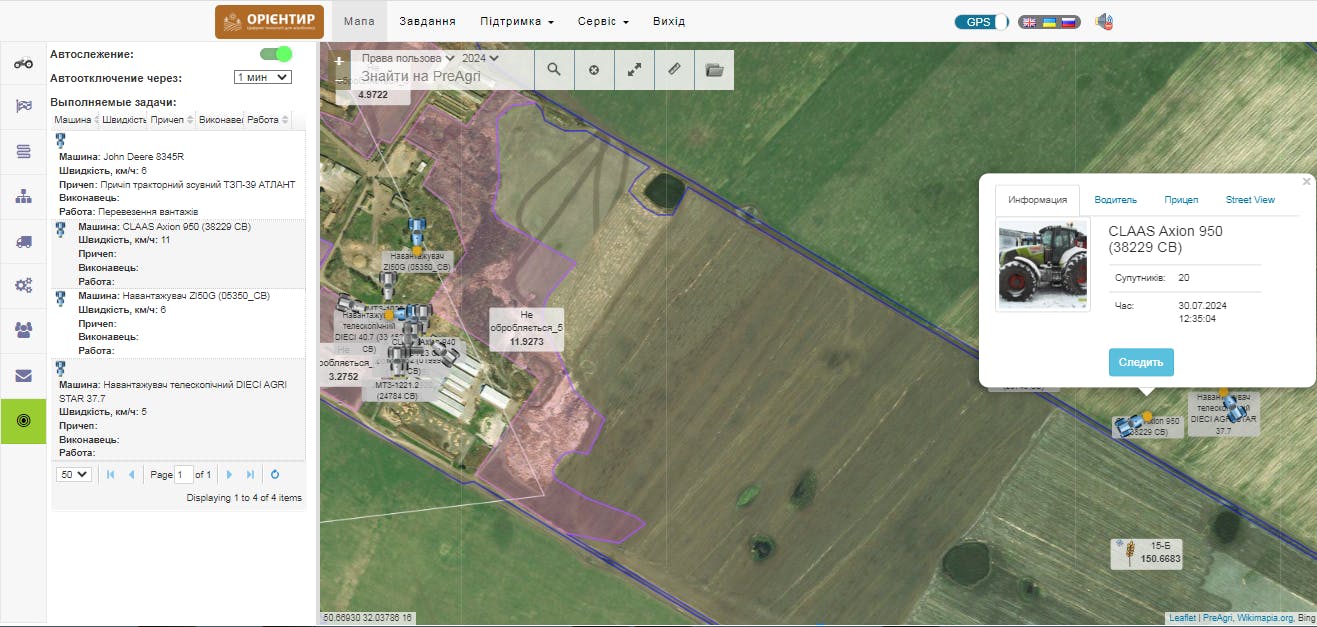Open the Завдання menu item

[x=427, y=21]
